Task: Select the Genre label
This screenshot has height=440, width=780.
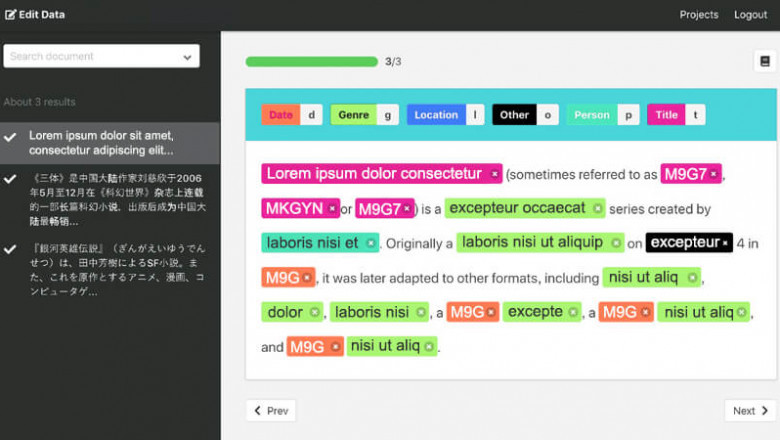Action: click(353, 115)
